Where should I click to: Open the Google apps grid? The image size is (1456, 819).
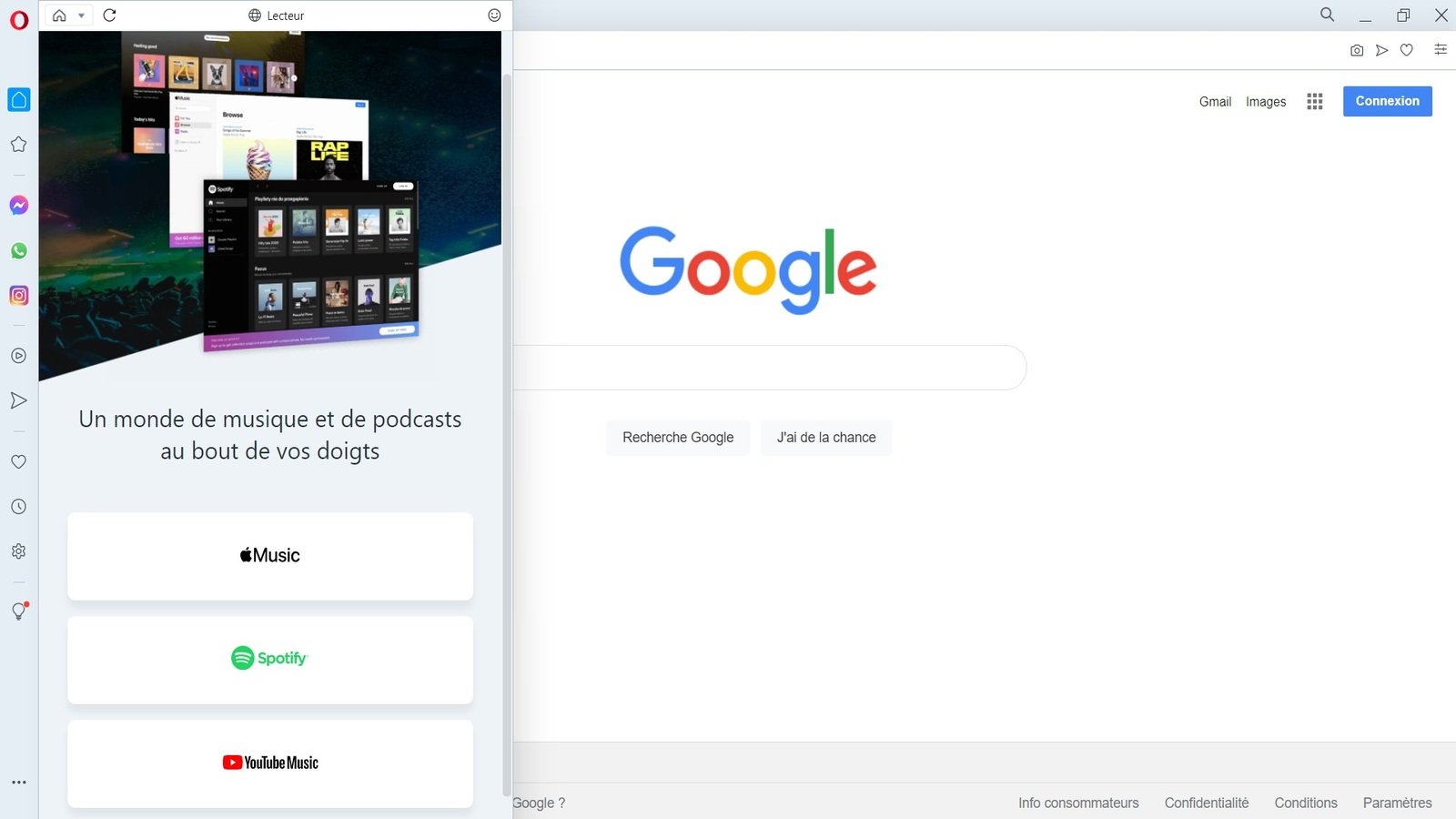click(1314, 101)
